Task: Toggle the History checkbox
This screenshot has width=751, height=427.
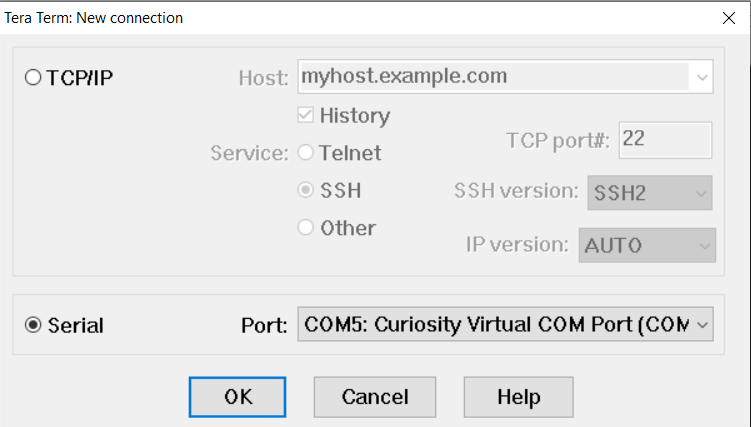Action: tap(307, 116)
